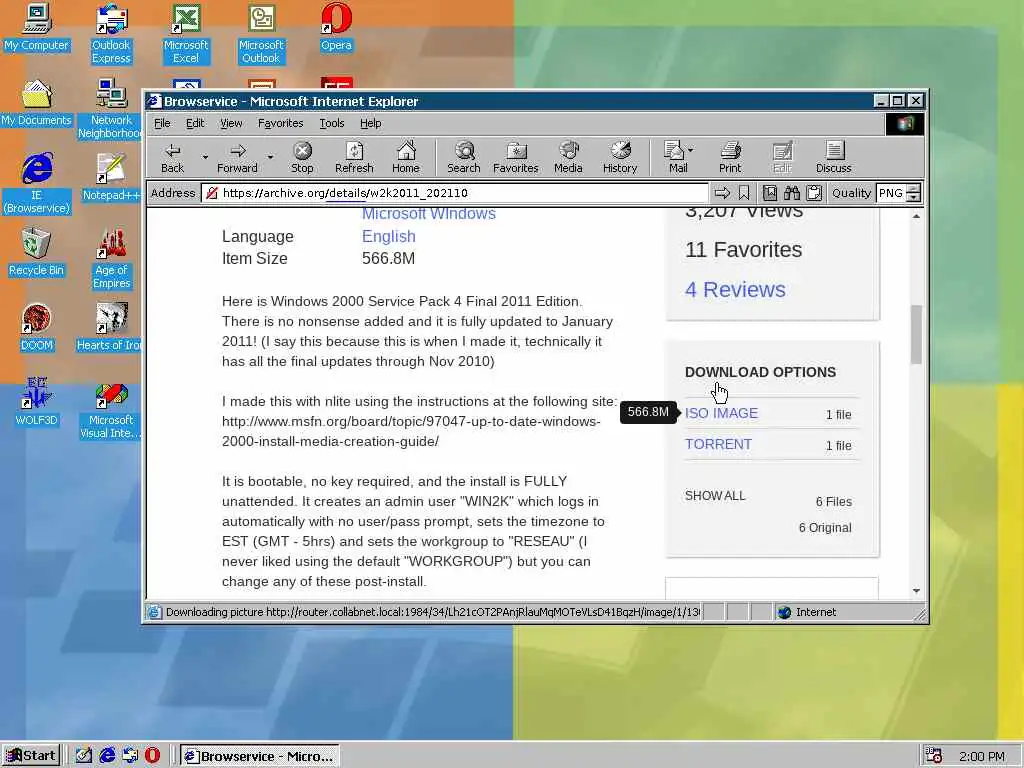Click the Opera quick launch icon
The image size is (1024, 768).
(x=152, y=756)
